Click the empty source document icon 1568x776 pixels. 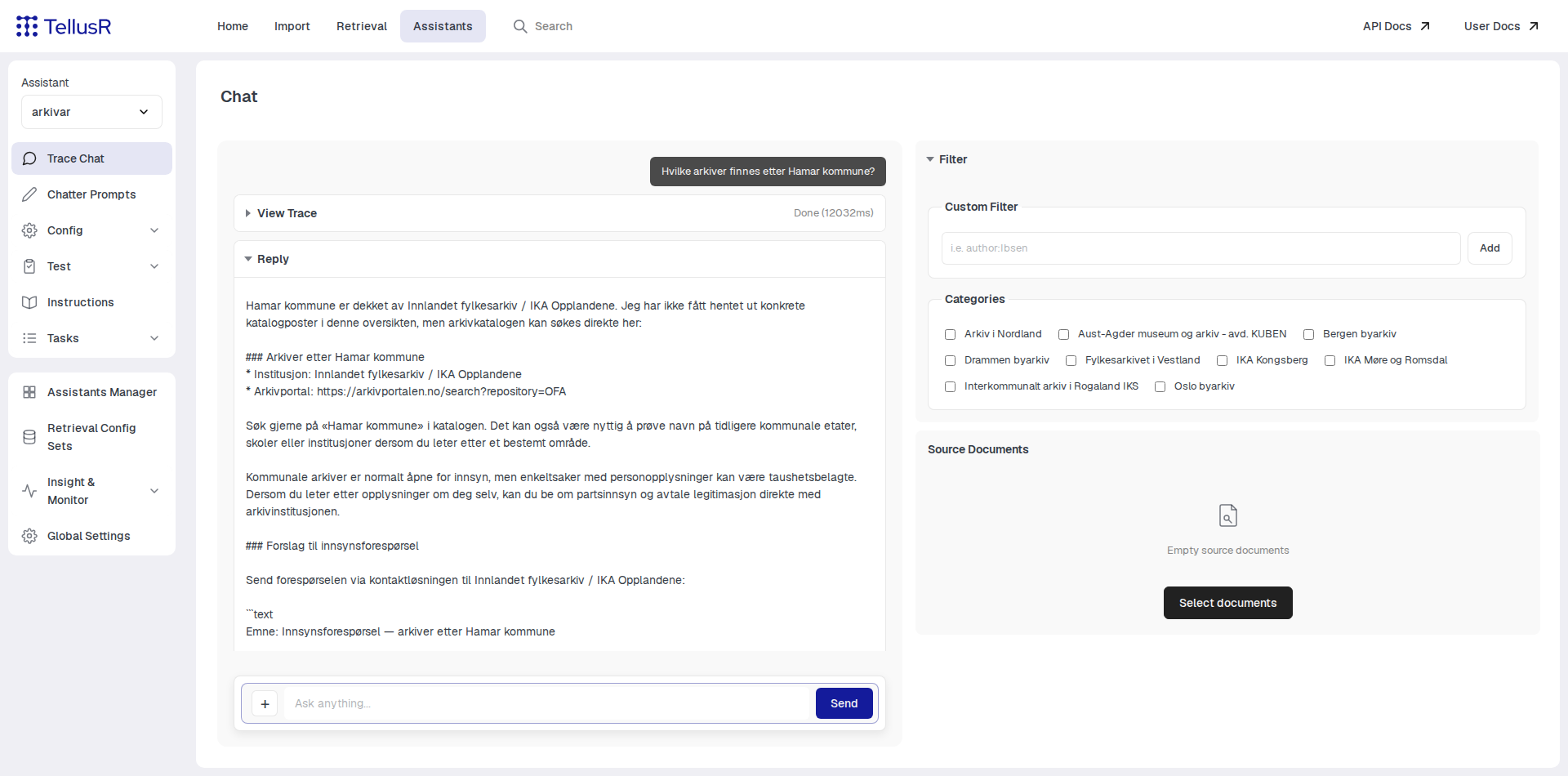(1228, 515)
